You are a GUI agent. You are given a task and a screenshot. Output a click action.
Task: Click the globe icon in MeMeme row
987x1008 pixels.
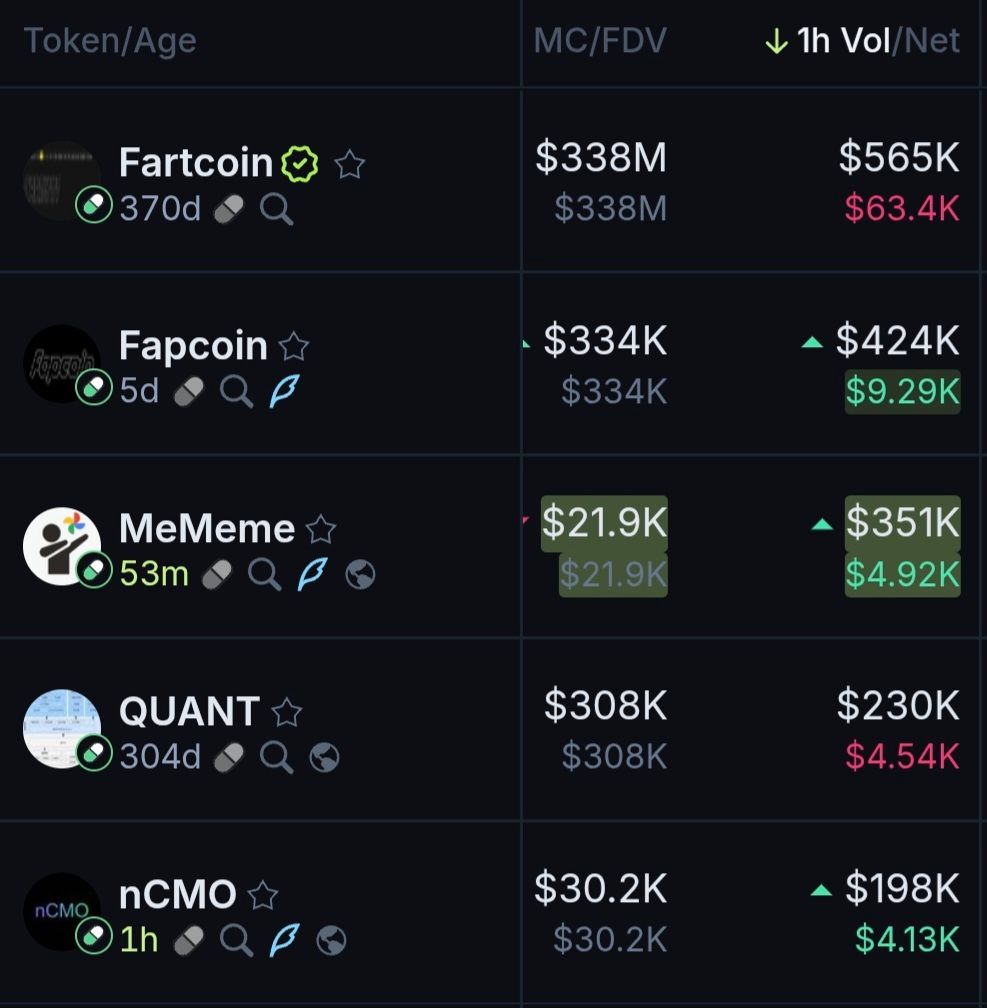pos(360,574)
